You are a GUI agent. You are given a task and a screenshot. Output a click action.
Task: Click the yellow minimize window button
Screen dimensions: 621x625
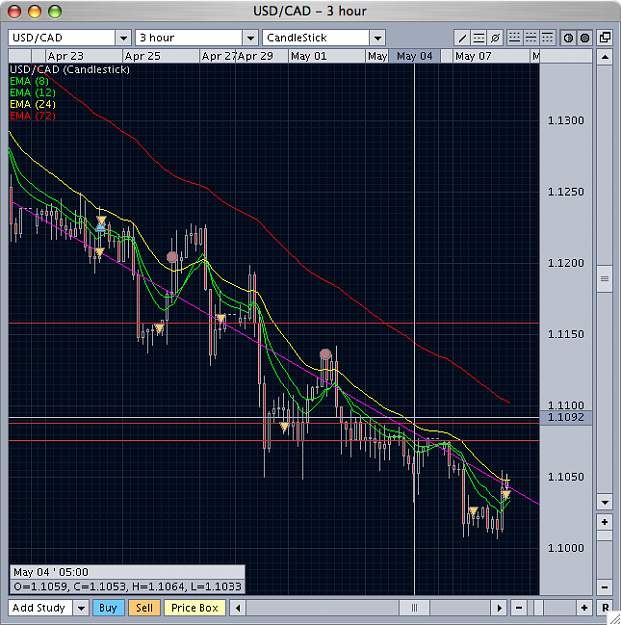[x=35, y=12]
